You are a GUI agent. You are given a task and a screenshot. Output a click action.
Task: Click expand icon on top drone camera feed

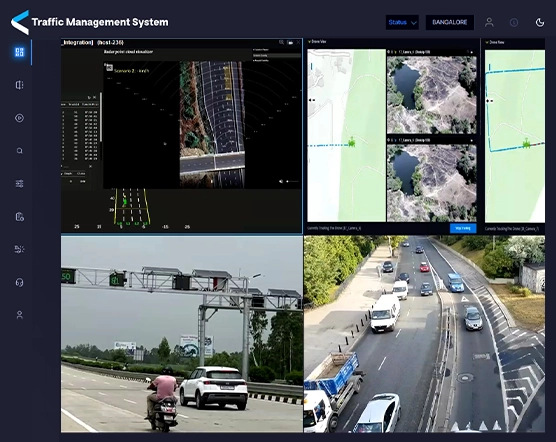tap(471, 52)
